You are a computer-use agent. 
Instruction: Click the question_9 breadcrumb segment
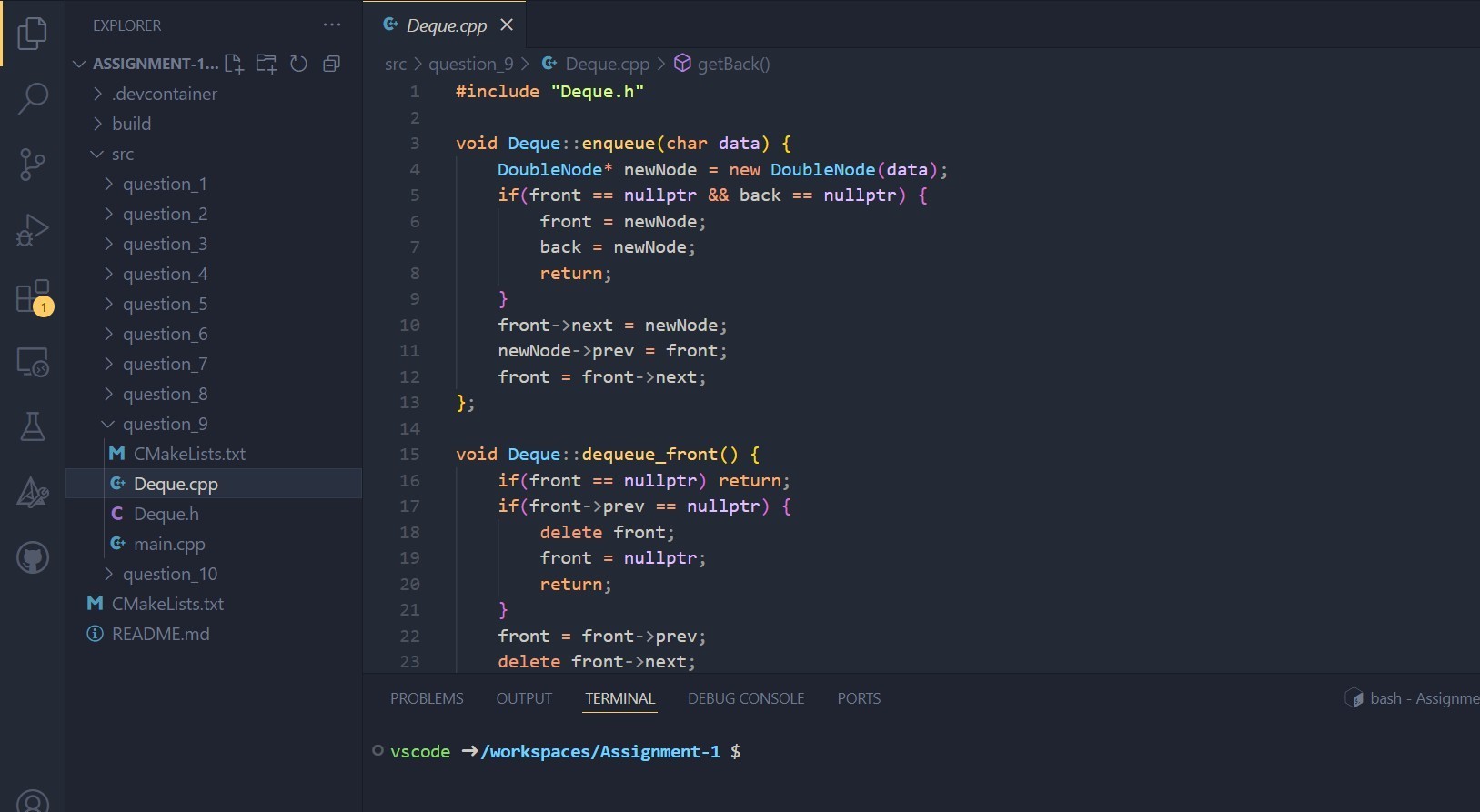point(470,64)
